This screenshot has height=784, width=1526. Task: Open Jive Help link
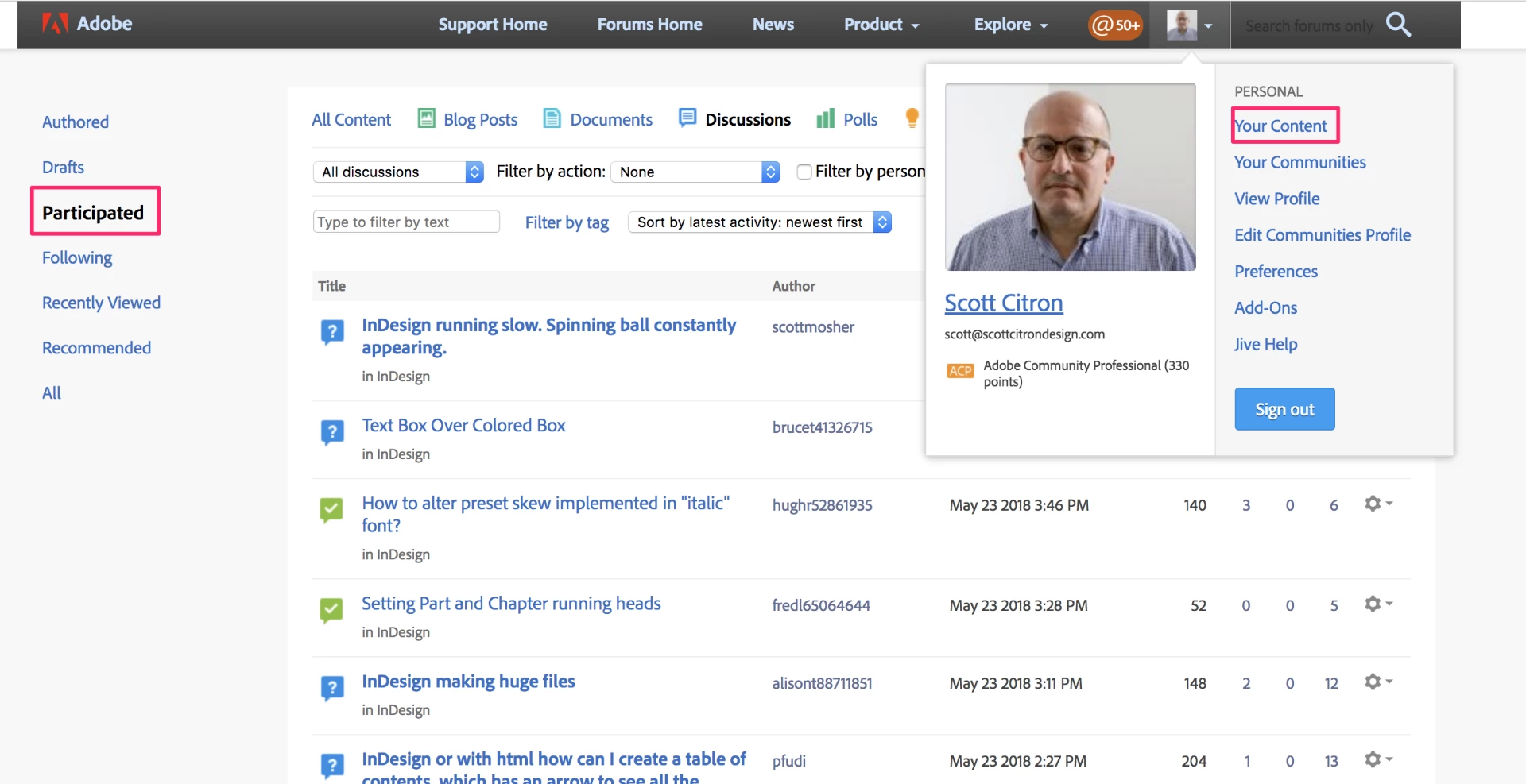pyautogui.click(x=1265, y=345)
